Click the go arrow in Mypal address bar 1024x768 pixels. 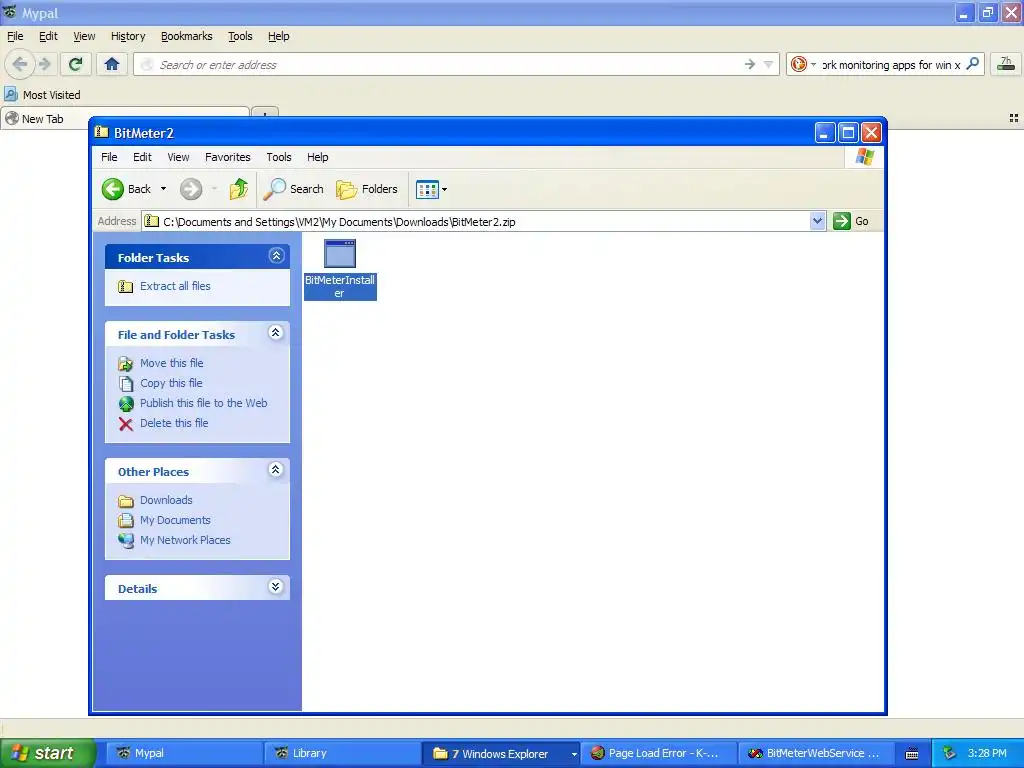pyautogui.click(x=750, y=65)
